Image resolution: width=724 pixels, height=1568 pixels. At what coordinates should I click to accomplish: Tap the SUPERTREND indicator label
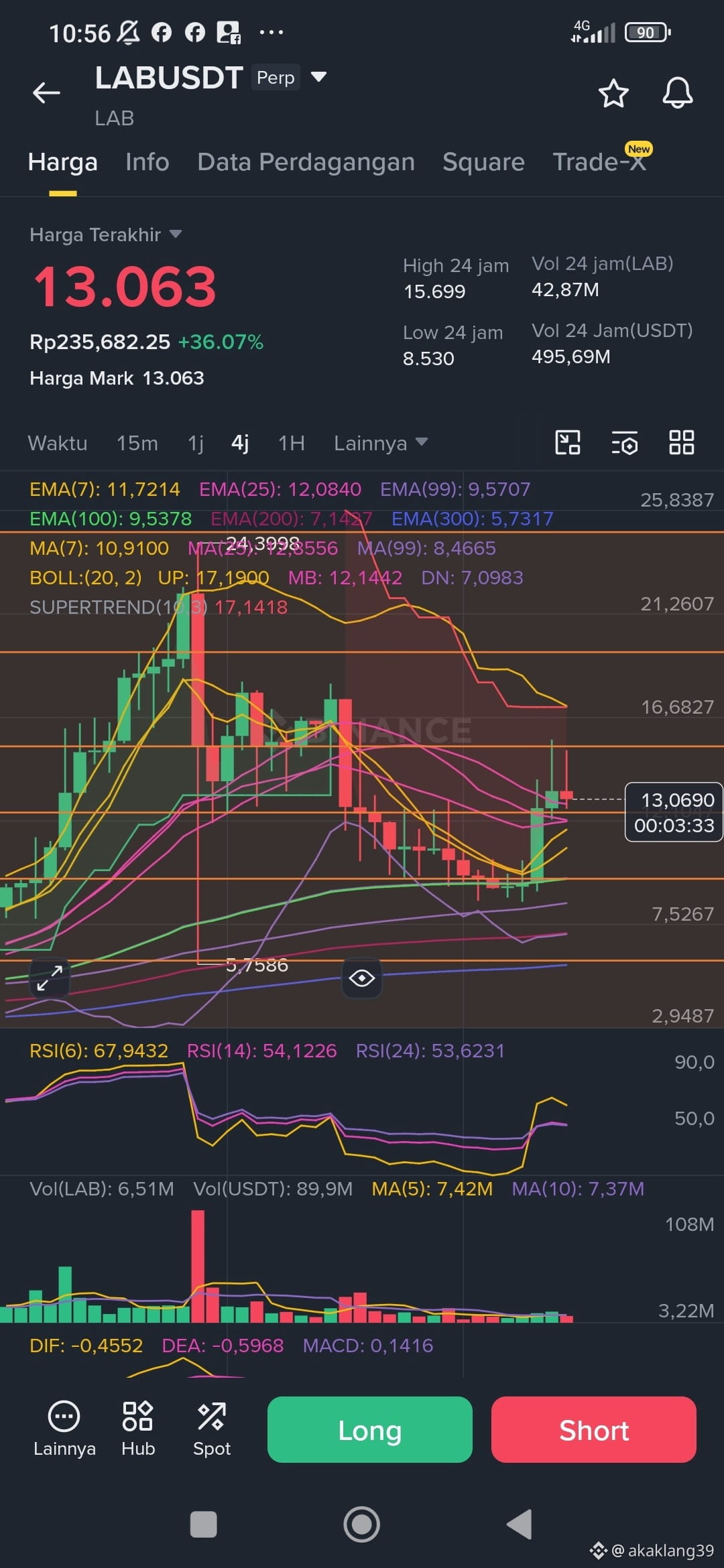pos(158,607)
